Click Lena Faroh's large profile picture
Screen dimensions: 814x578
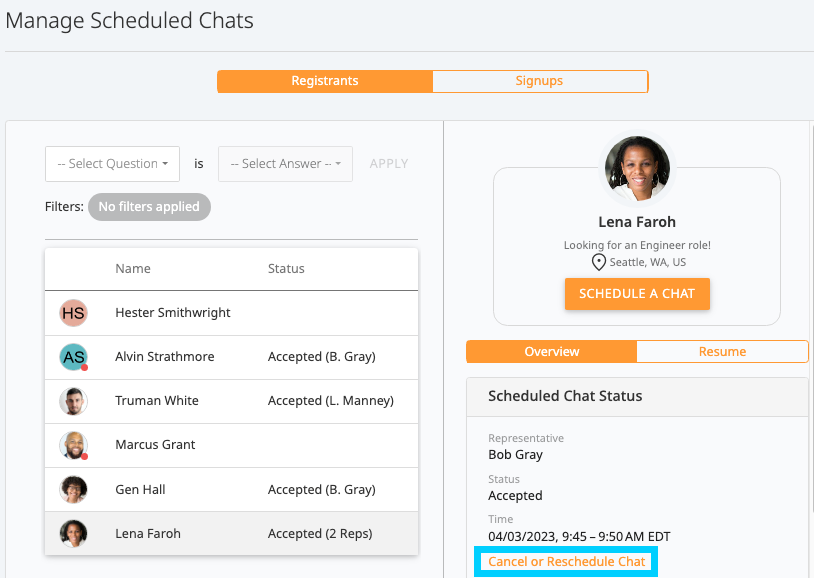[637, 169]
